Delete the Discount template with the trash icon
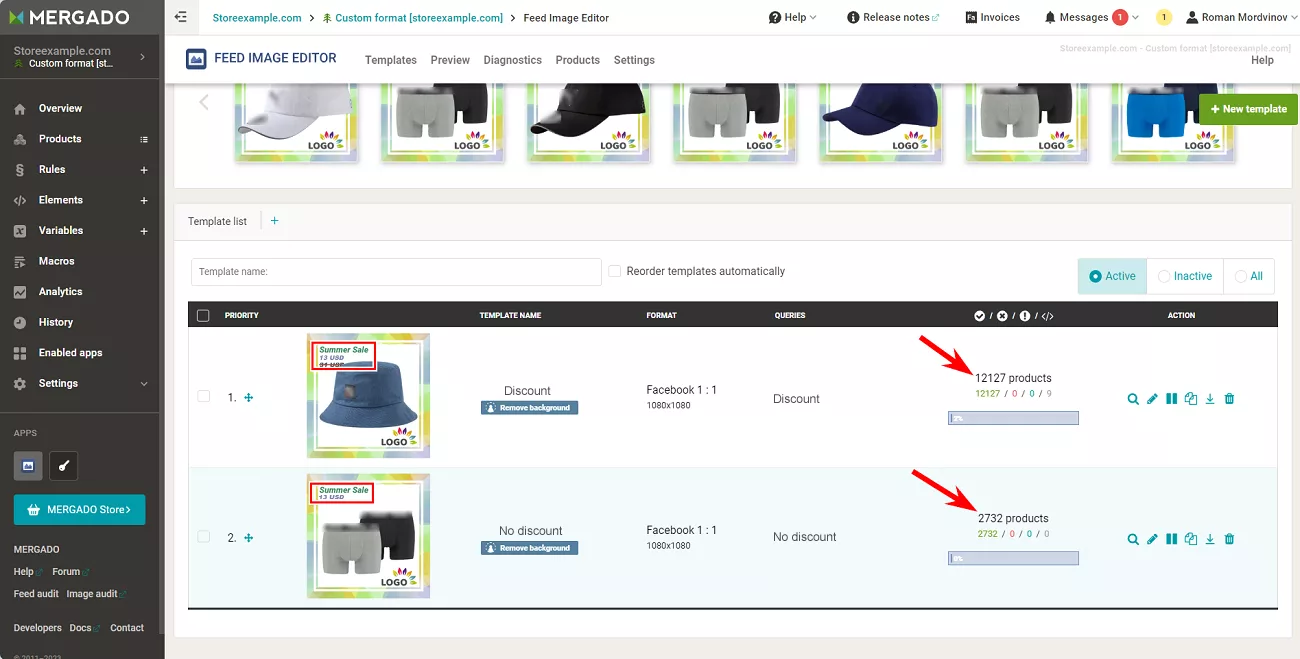The height and width of the screenshot is (659, 1300). click(x=1229, y=399)
